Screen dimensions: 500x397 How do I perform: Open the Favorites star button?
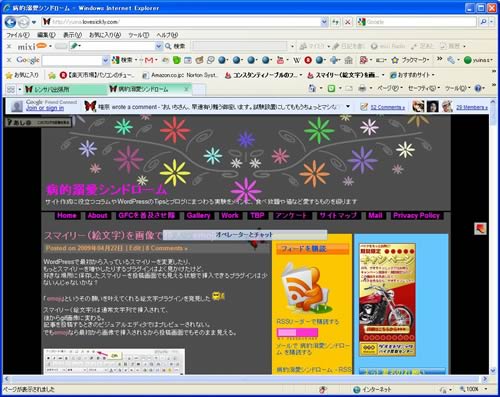(x=22, y=75)
